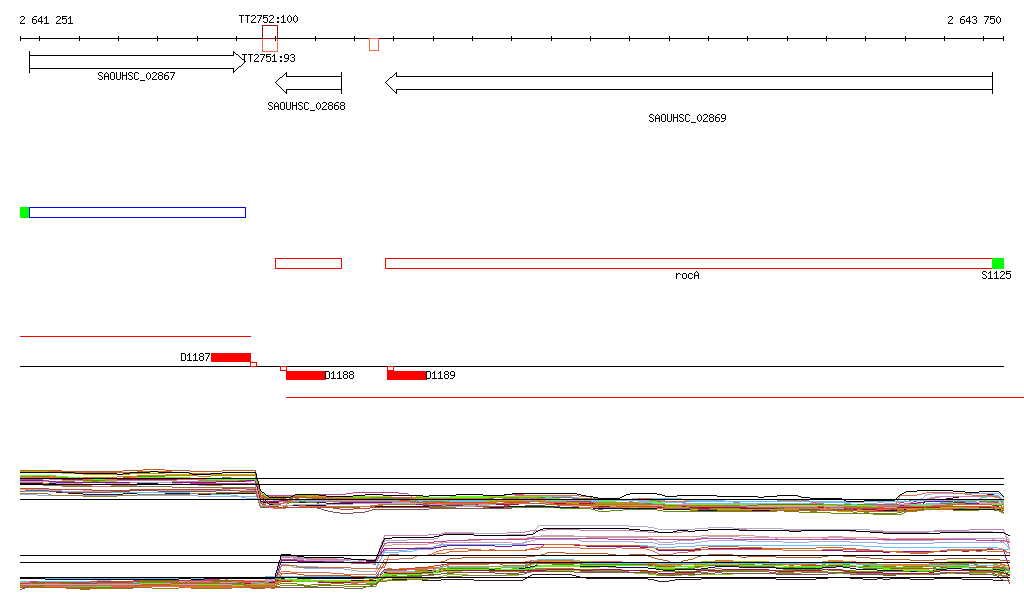Click the S1125 label
This screenshot has width=1024, height=611.
pyautogui.click(x=996, y=275)
